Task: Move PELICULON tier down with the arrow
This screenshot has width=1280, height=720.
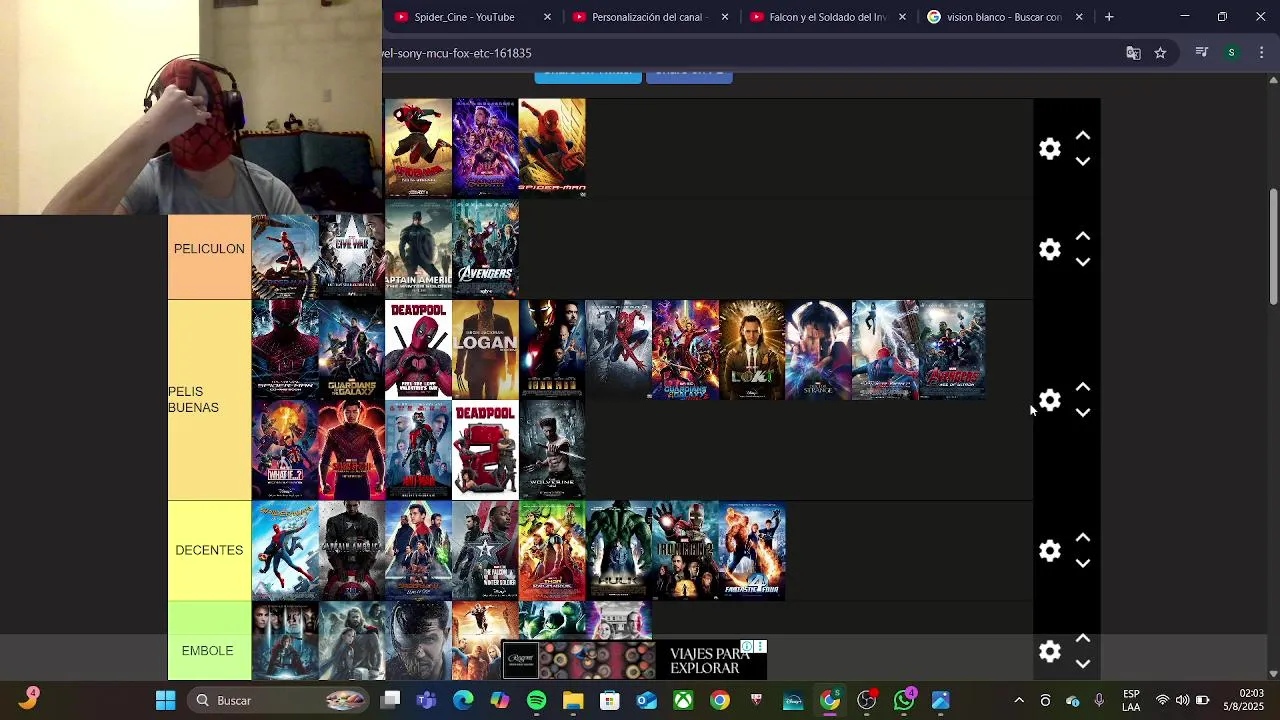Action: tap(1083, 262)
